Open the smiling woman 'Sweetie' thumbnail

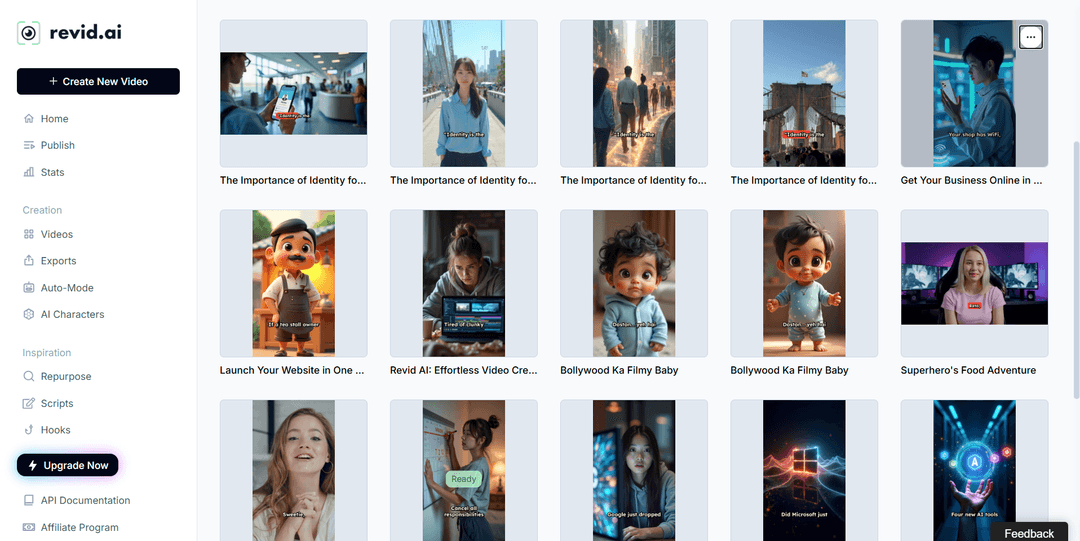click(x=293, y=471)
